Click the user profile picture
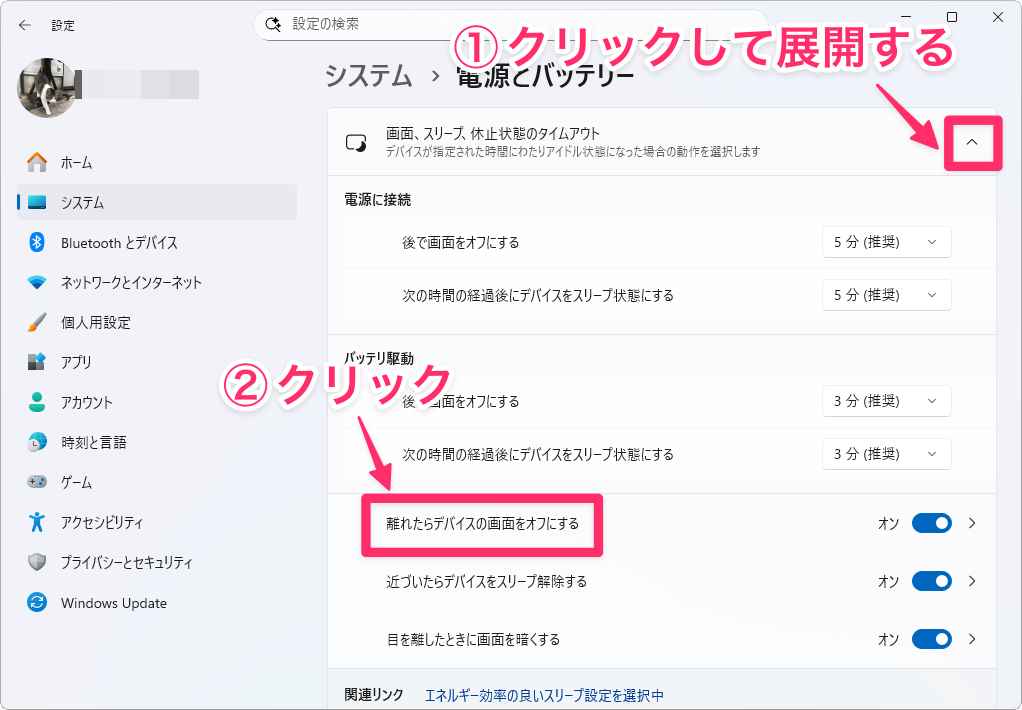This screenshot has height=710, width=1022. [41, 84]
